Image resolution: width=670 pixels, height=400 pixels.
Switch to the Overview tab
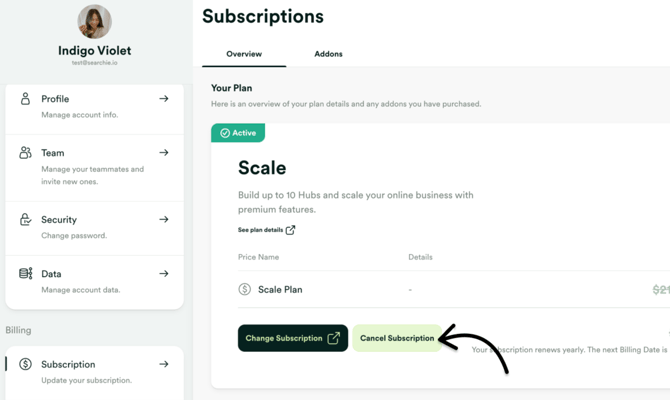[x=244, y=54]
